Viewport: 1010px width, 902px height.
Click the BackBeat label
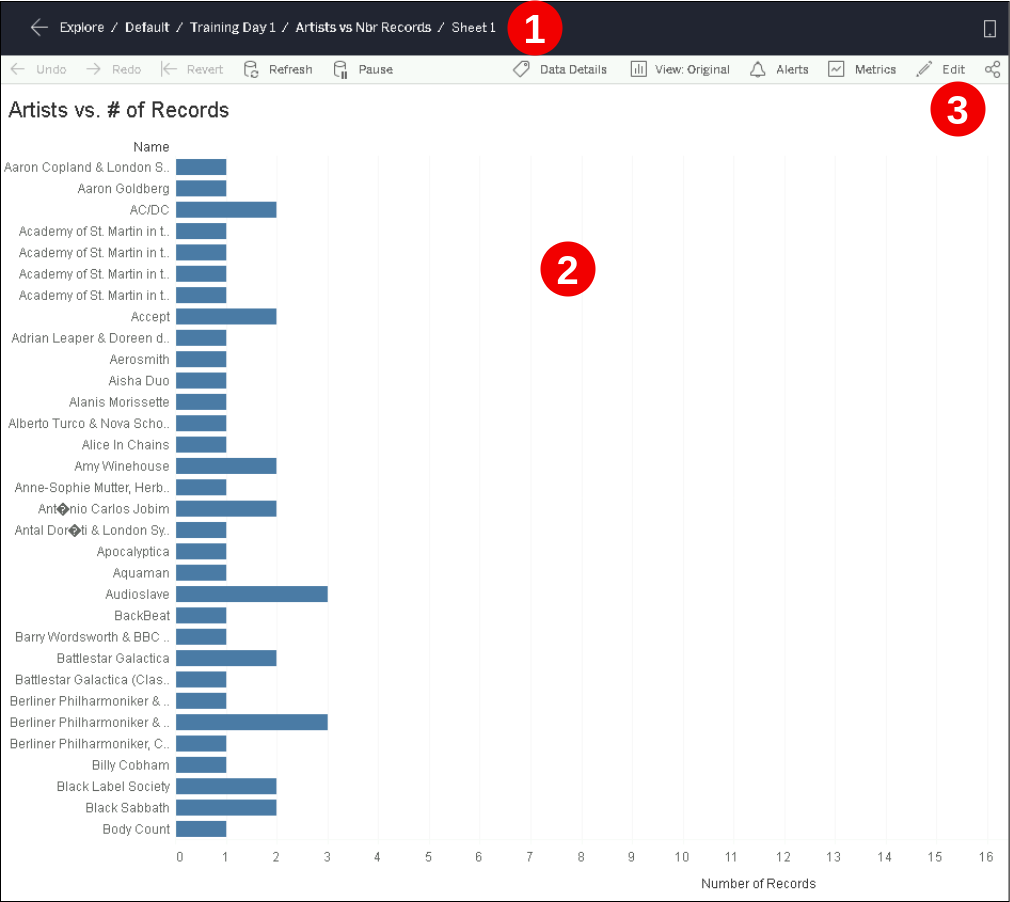(x=142, y=615)
